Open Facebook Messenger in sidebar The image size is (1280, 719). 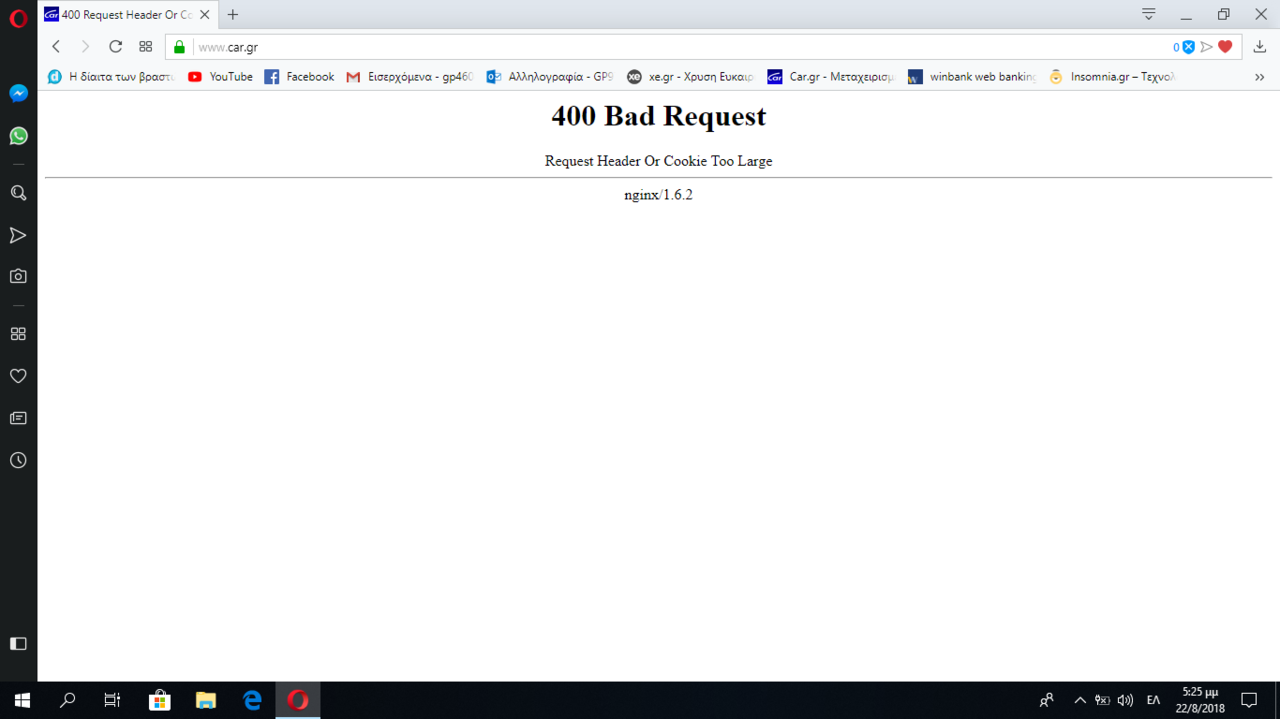click(x=18, y=93)
